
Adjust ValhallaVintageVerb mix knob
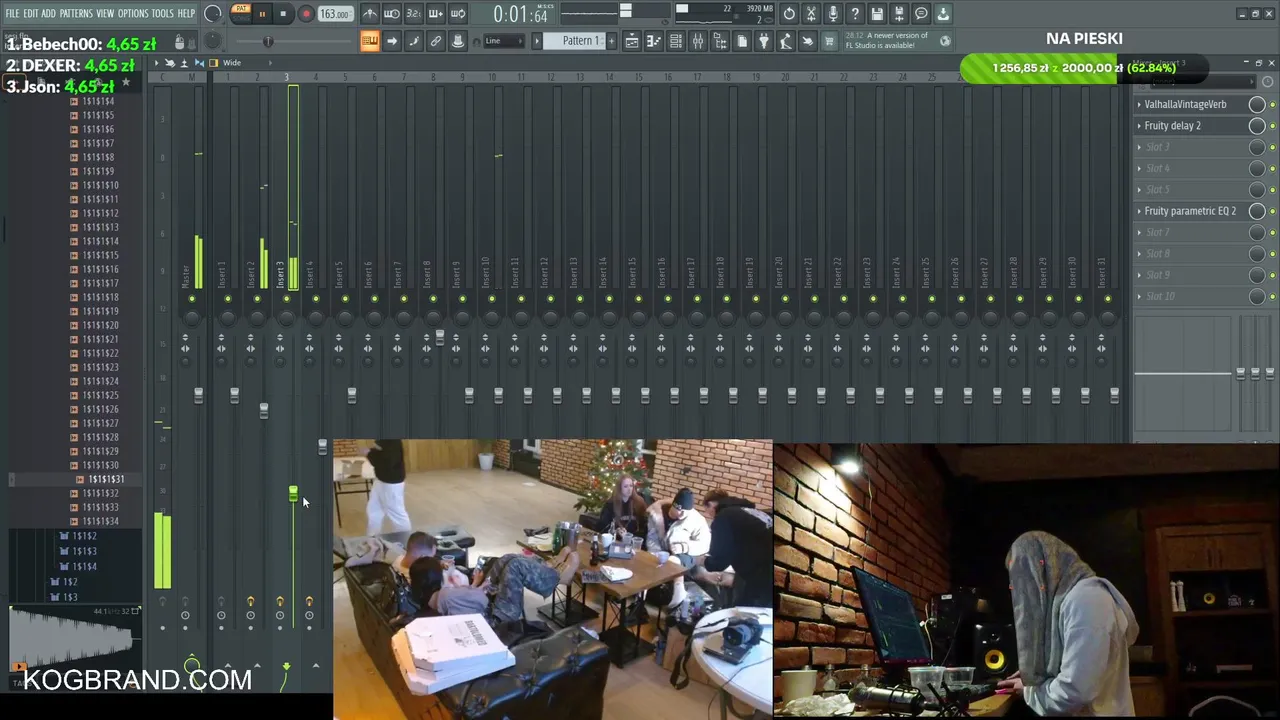pos(1257,104)
